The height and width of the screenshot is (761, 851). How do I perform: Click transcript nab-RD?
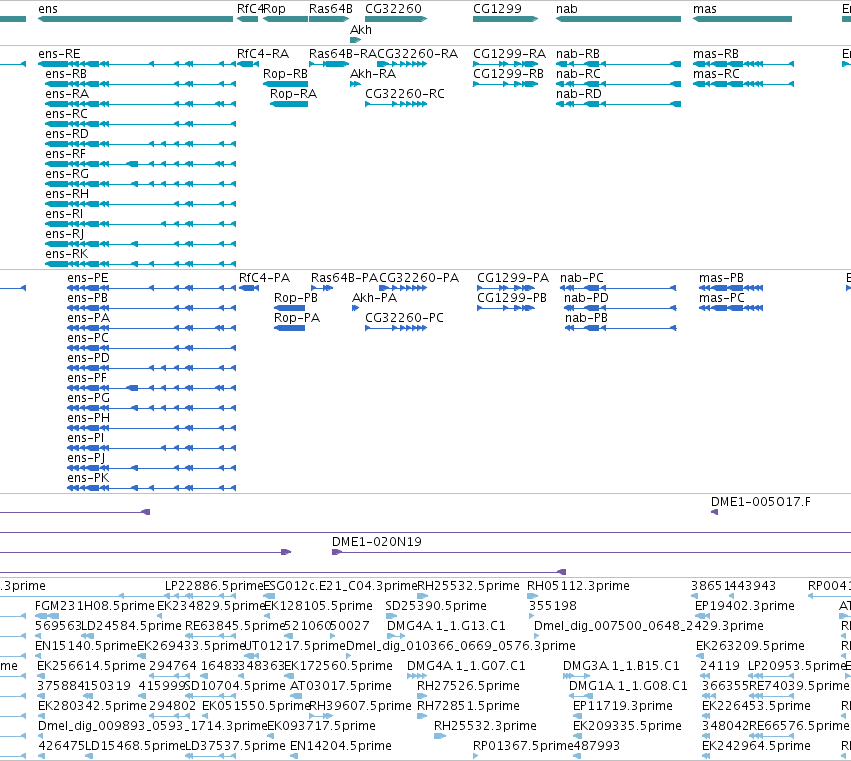(618, 104)
